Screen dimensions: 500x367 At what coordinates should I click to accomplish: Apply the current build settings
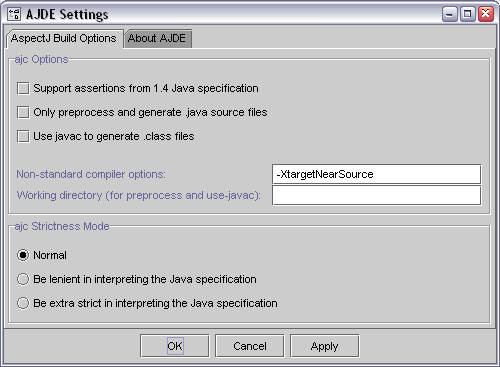[x=325, y=346]
